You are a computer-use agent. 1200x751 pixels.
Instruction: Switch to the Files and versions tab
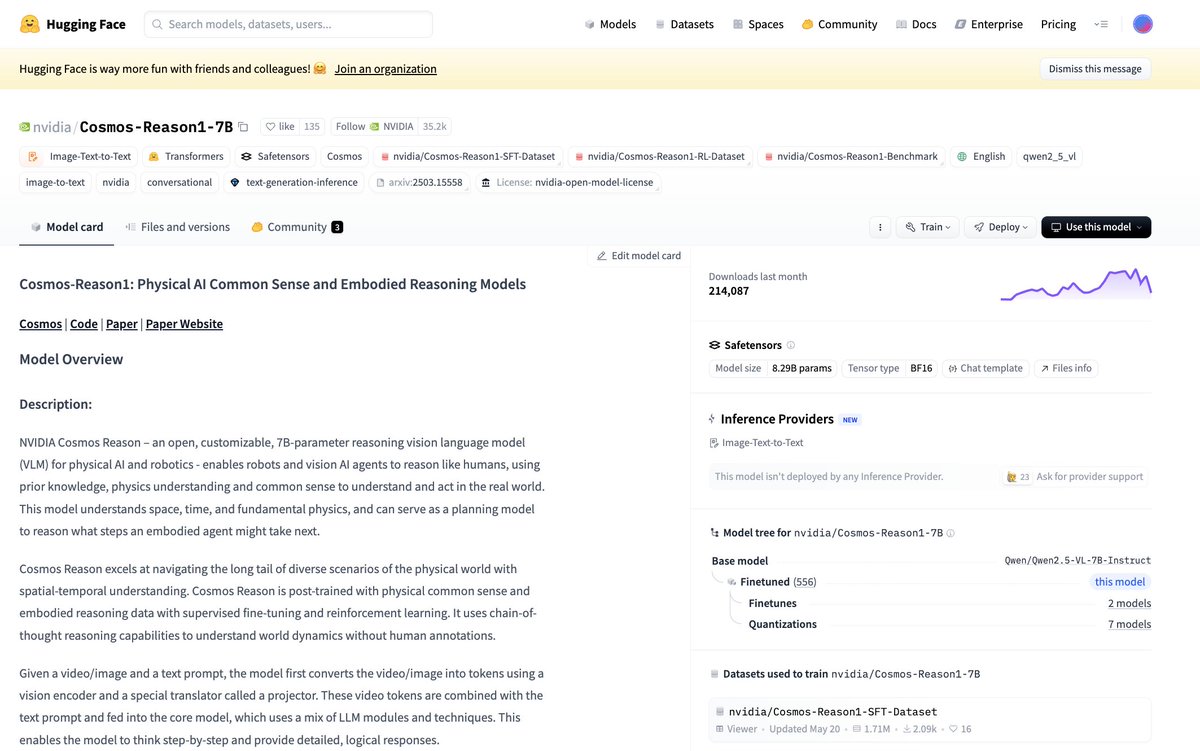click(x=177, y=227)
